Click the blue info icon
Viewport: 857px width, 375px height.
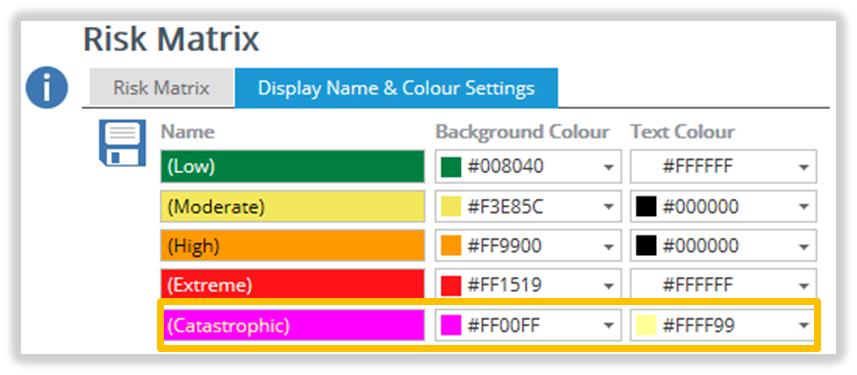(47, 87)
